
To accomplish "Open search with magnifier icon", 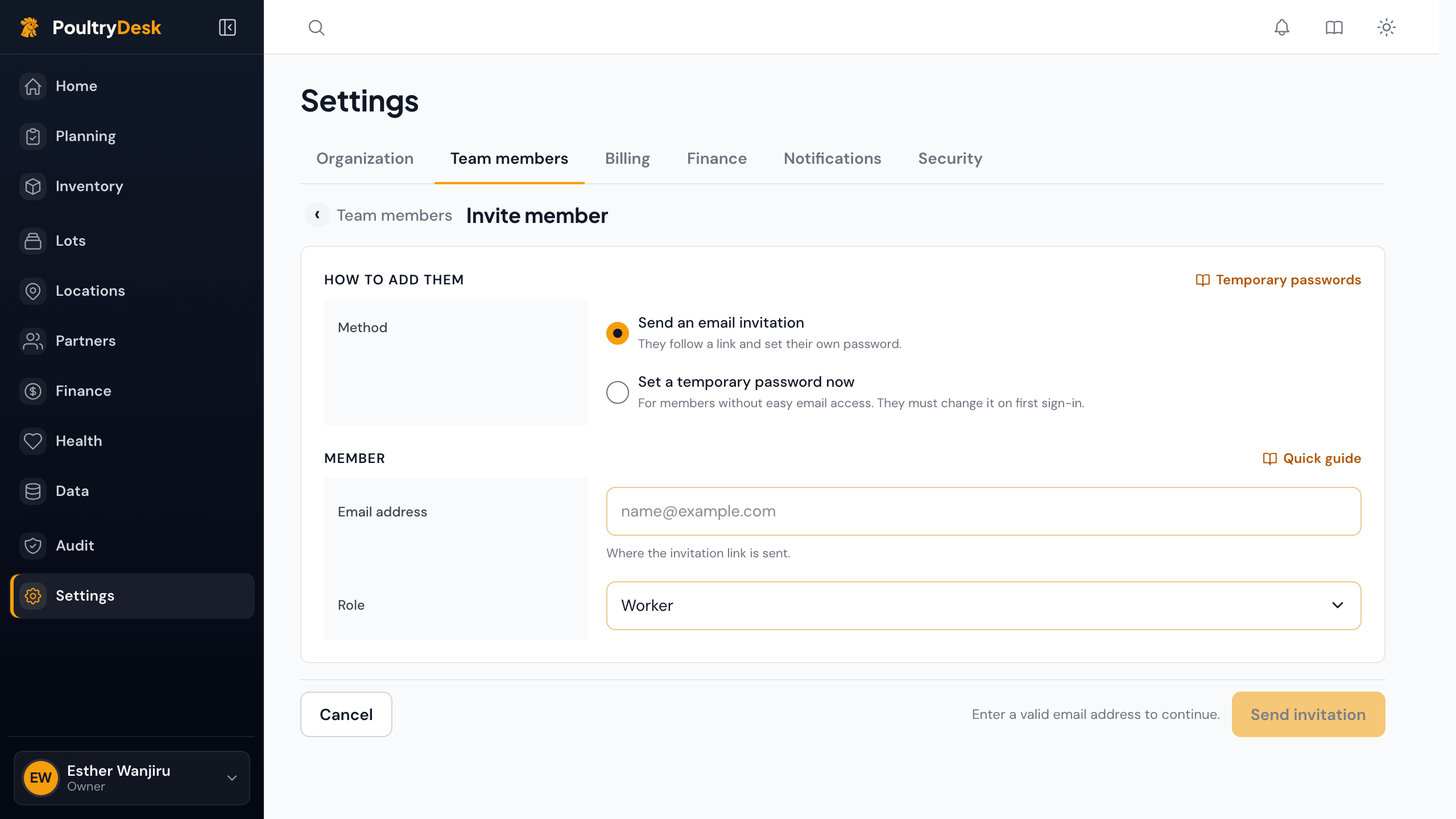I will pos(316,27).
